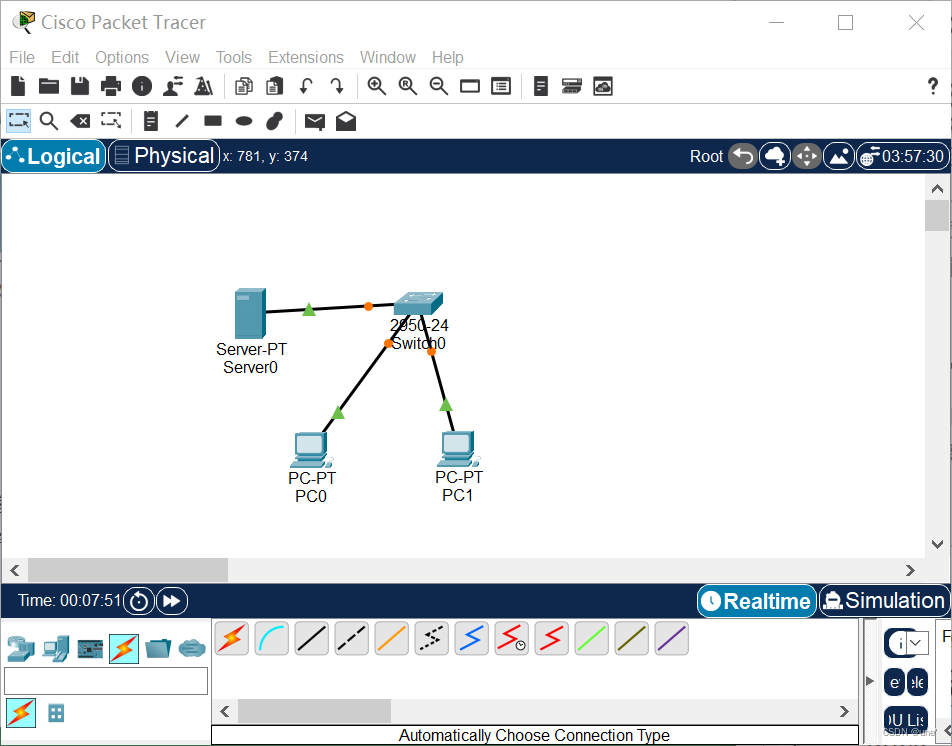Undo the last action
Image resolution: width=952 pixels, height=746 pixels.
(x=306, y=86)
